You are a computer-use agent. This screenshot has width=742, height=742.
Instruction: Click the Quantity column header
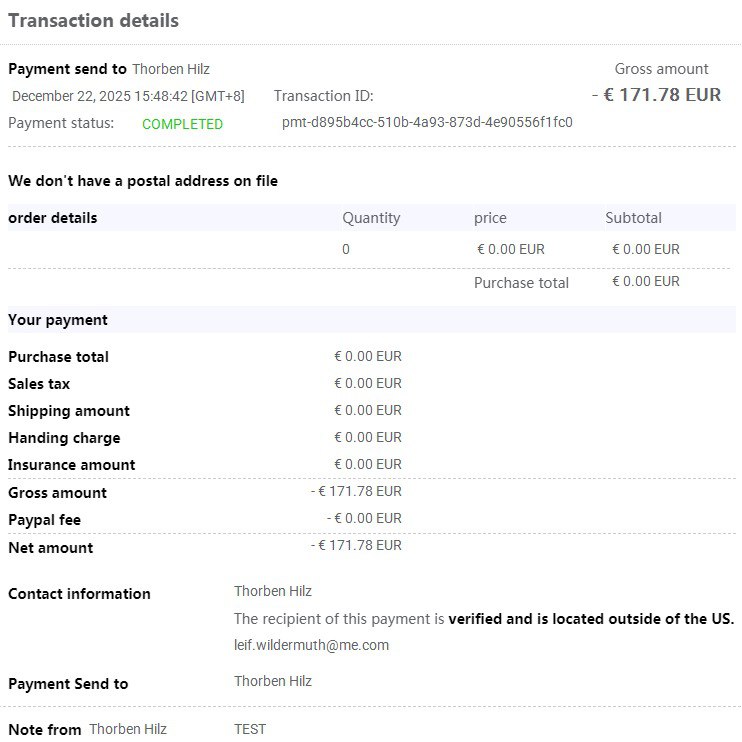coord(371,218)
